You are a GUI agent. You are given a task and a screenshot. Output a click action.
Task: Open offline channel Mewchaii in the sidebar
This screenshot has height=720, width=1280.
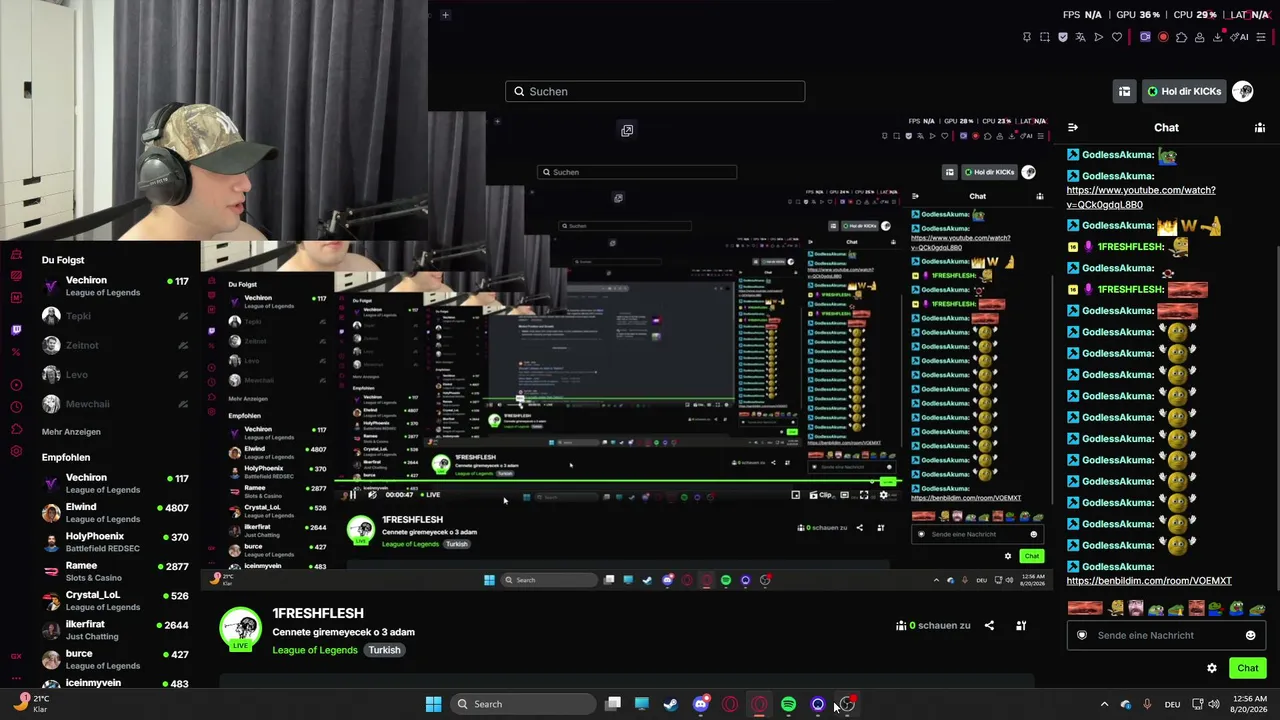tap(114, 404)
